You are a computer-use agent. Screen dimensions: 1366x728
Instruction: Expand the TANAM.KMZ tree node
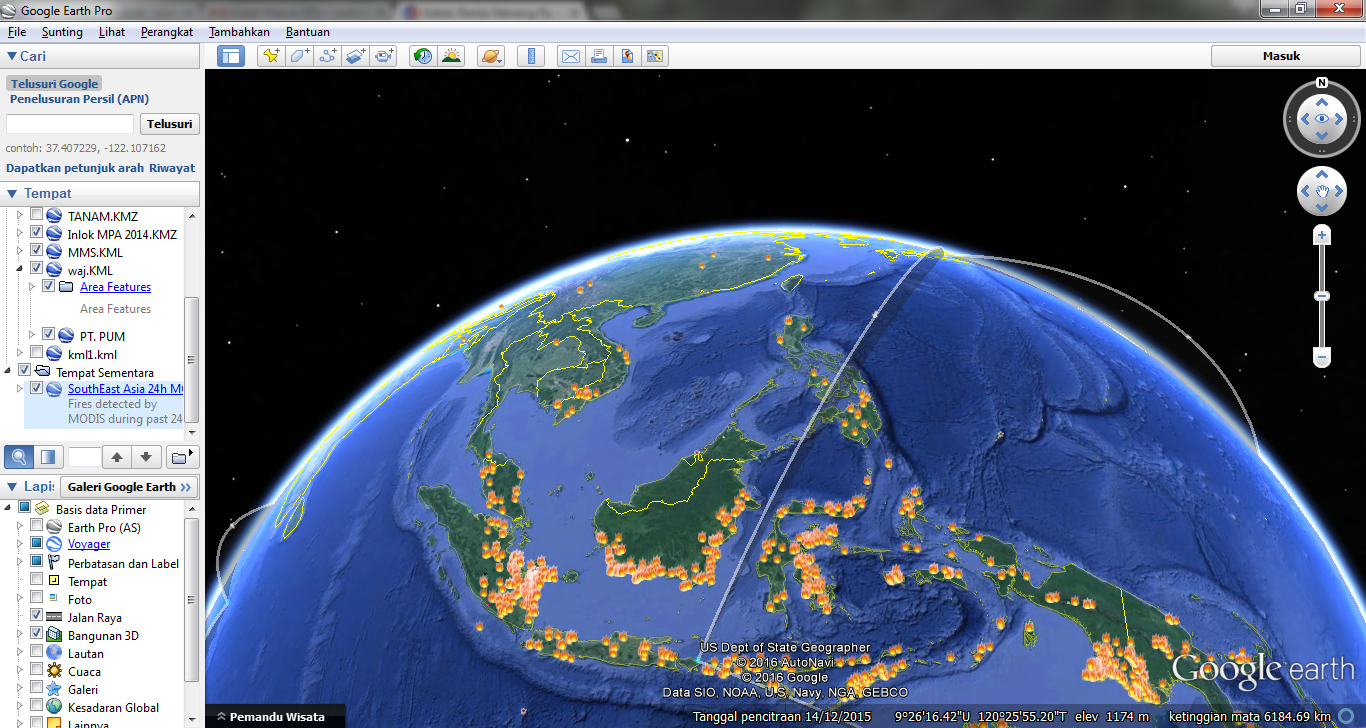[20, 216]
